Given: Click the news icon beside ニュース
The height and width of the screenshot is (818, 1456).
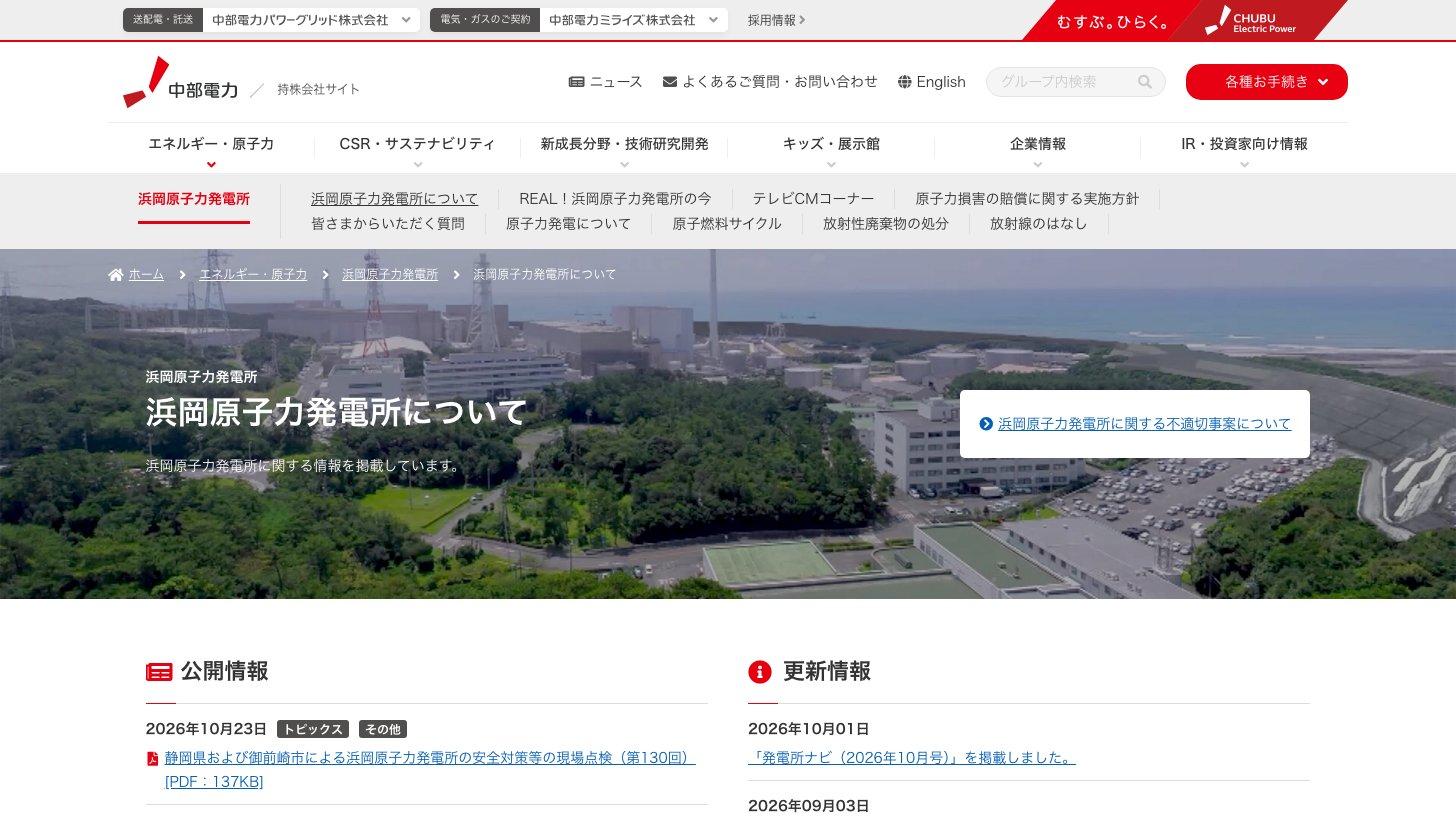Looking at the screenshot, I should [576, 82].
